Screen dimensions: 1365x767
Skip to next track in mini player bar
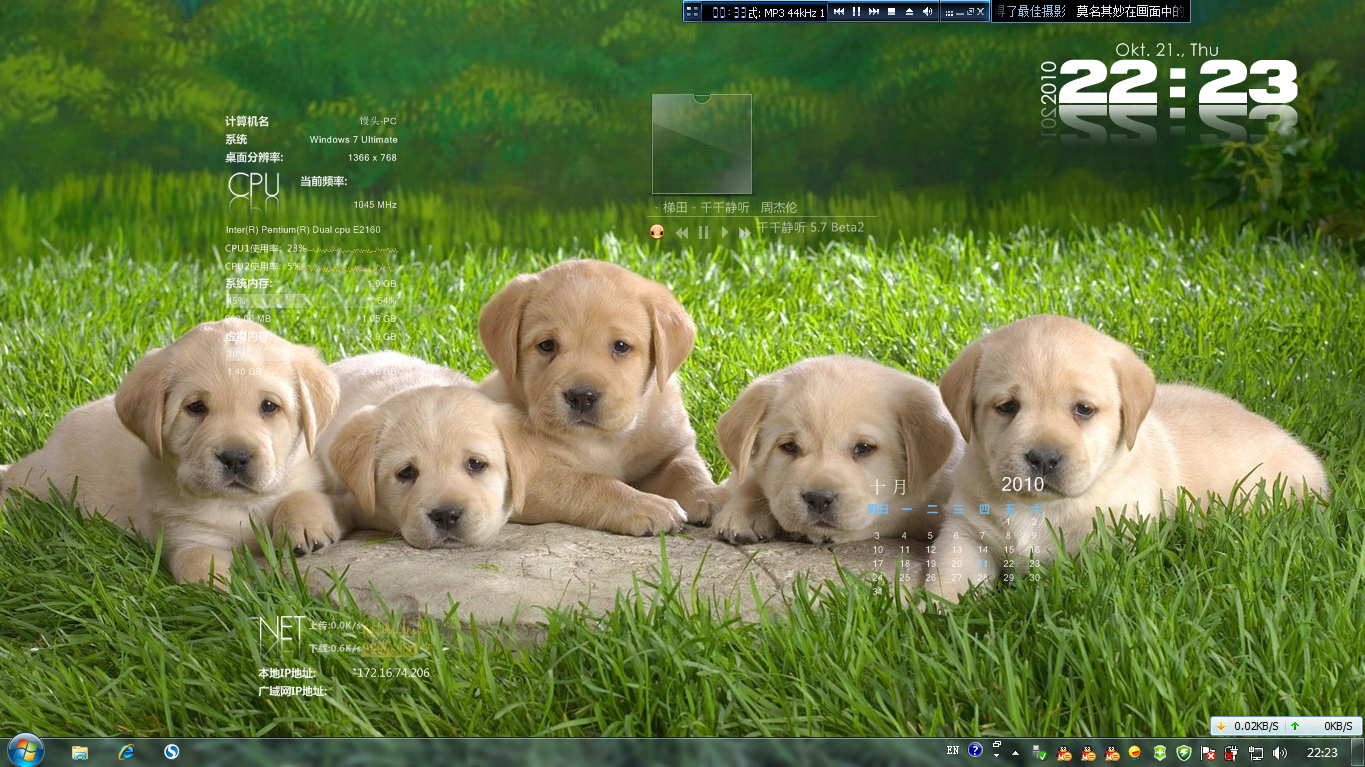tap(874, 12)
